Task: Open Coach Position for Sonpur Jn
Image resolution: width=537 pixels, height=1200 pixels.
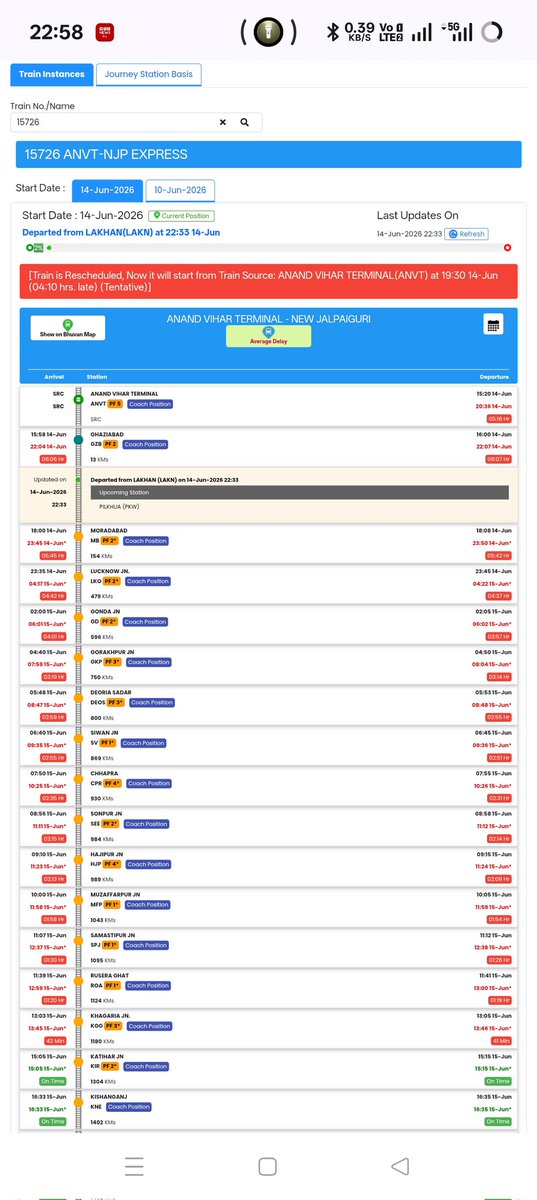Action: click(x=148, y=824)
